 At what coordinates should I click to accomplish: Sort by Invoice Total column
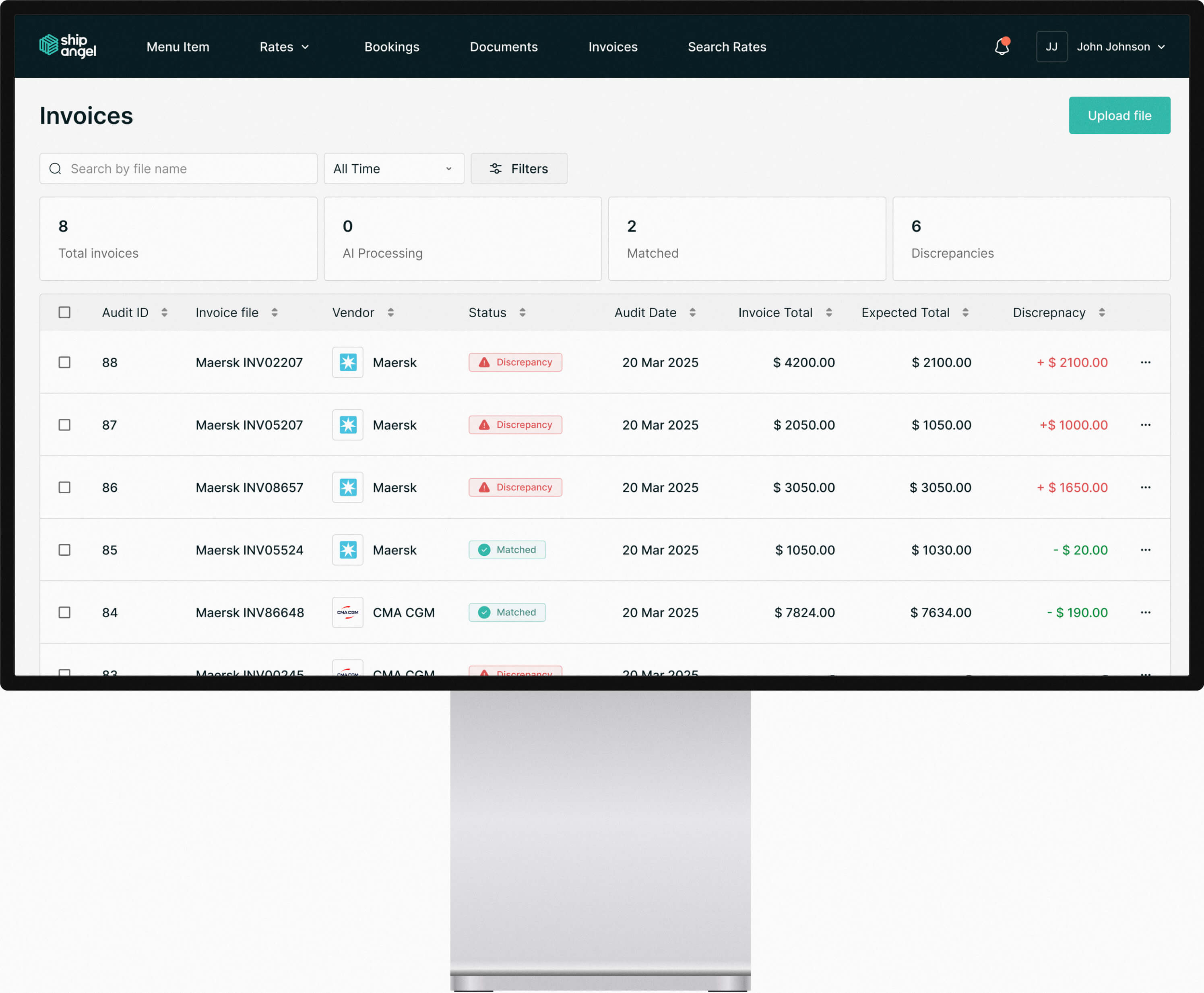pos(828,312)
